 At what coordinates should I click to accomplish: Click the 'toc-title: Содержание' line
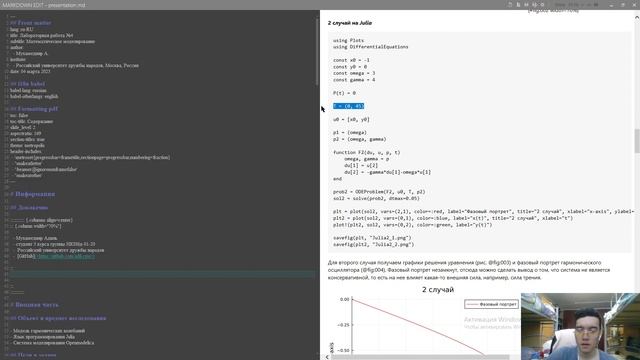(x=31, y=121)
